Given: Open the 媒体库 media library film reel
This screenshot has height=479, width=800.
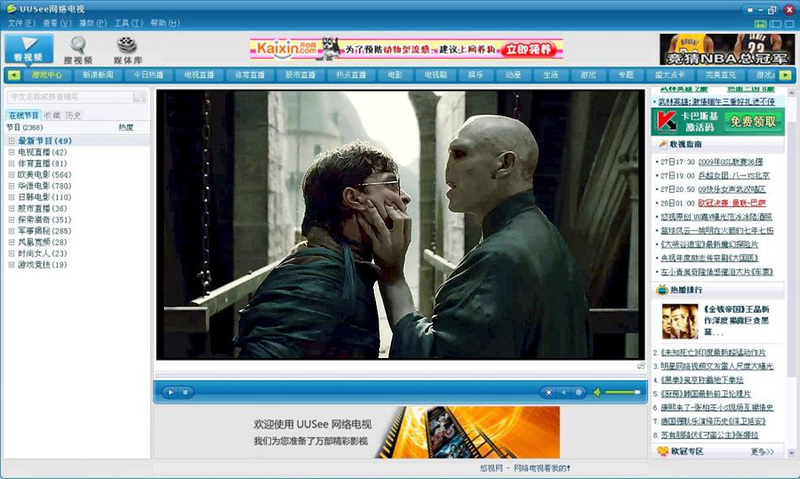Looking at the screenshot, I should coord(127,45).
